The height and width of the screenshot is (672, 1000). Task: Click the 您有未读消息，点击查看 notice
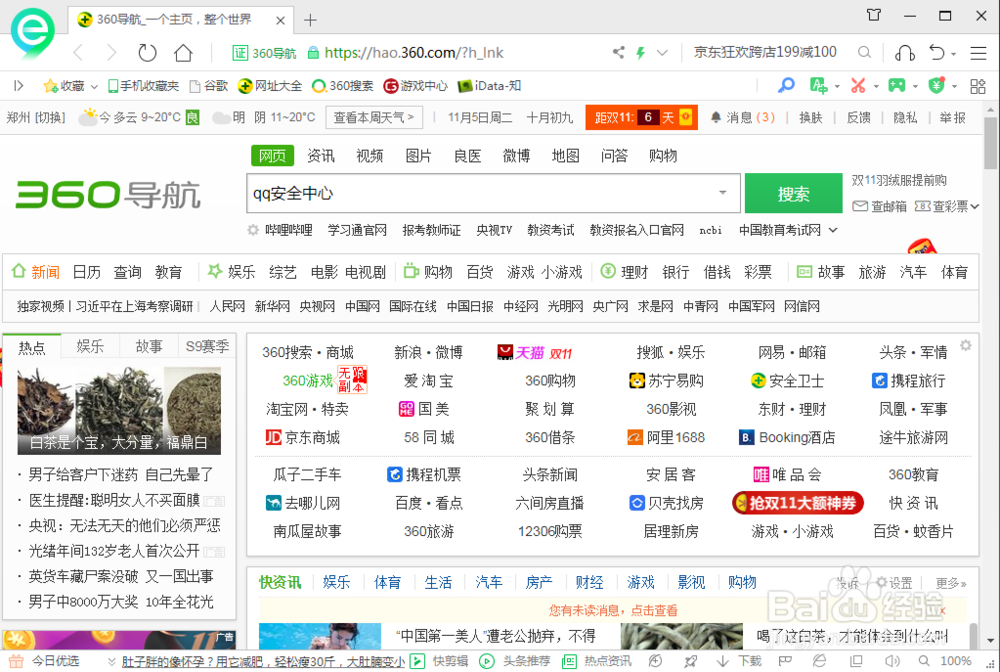point(613,610)
